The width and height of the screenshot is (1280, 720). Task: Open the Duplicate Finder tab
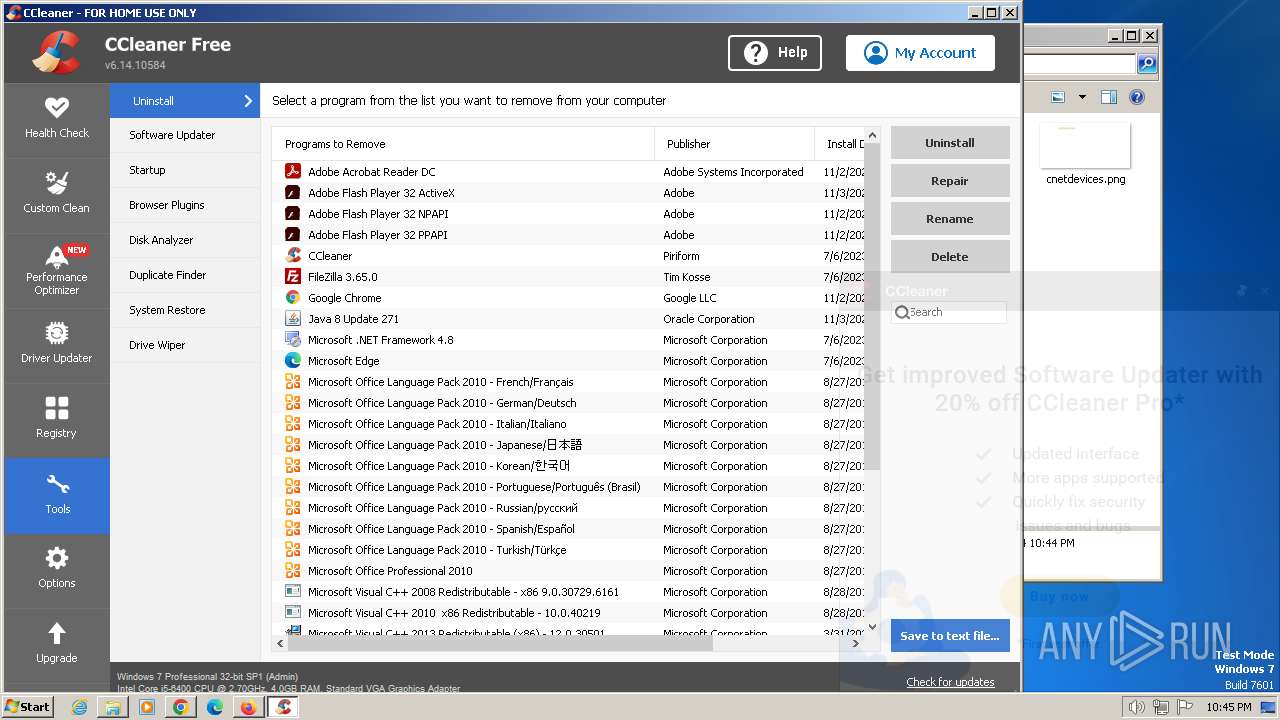tap(185, 275)
